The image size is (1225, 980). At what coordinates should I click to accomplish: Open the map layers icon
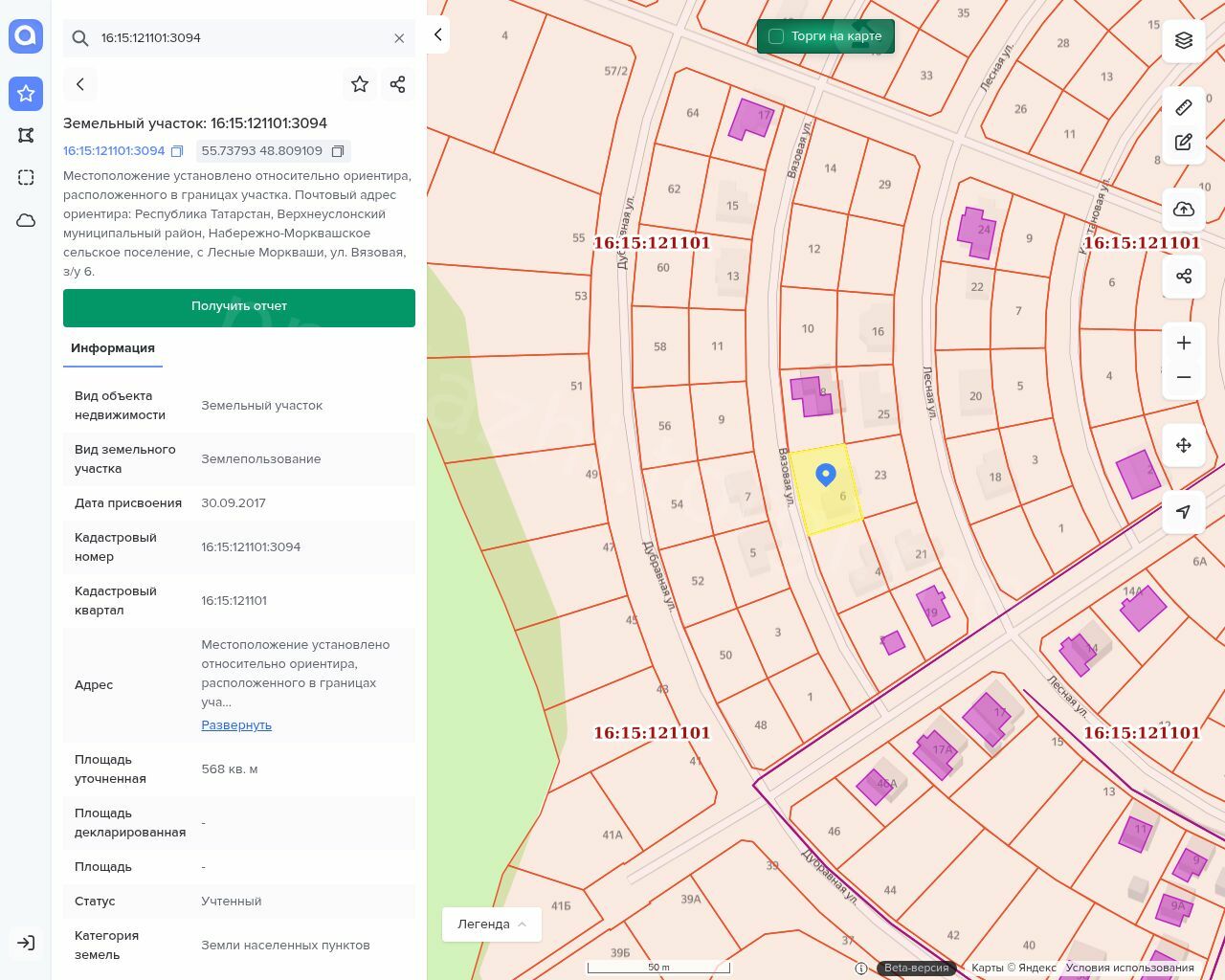(1184, 40)
